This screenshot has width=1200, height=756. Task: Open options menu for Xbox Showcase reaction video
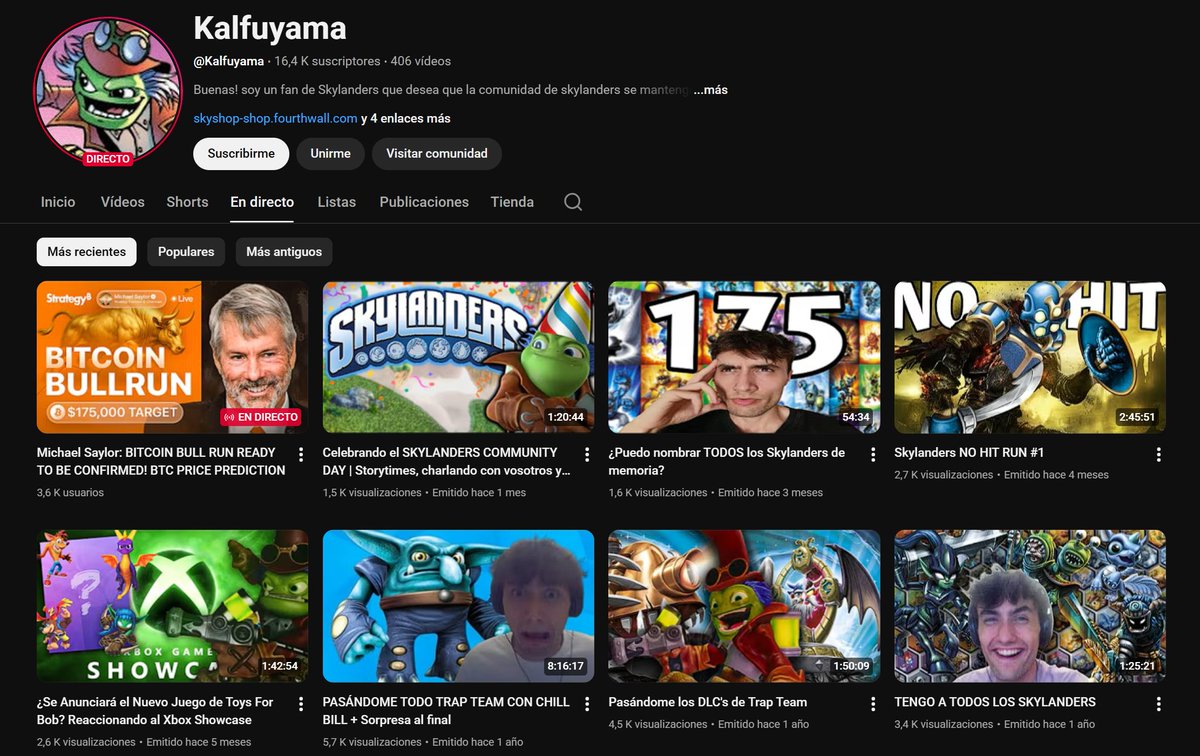point(301,704)
